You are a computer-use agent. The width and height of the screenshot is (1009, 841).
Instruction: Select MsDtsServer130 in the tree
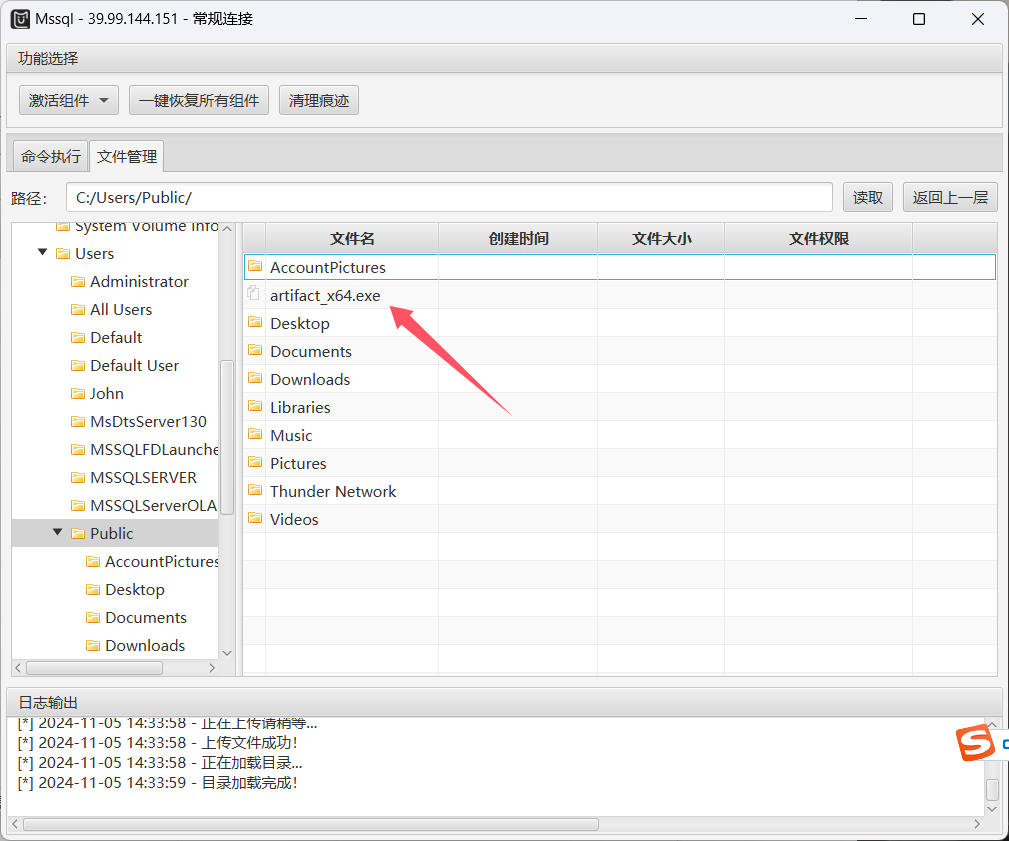click(148, 421)
